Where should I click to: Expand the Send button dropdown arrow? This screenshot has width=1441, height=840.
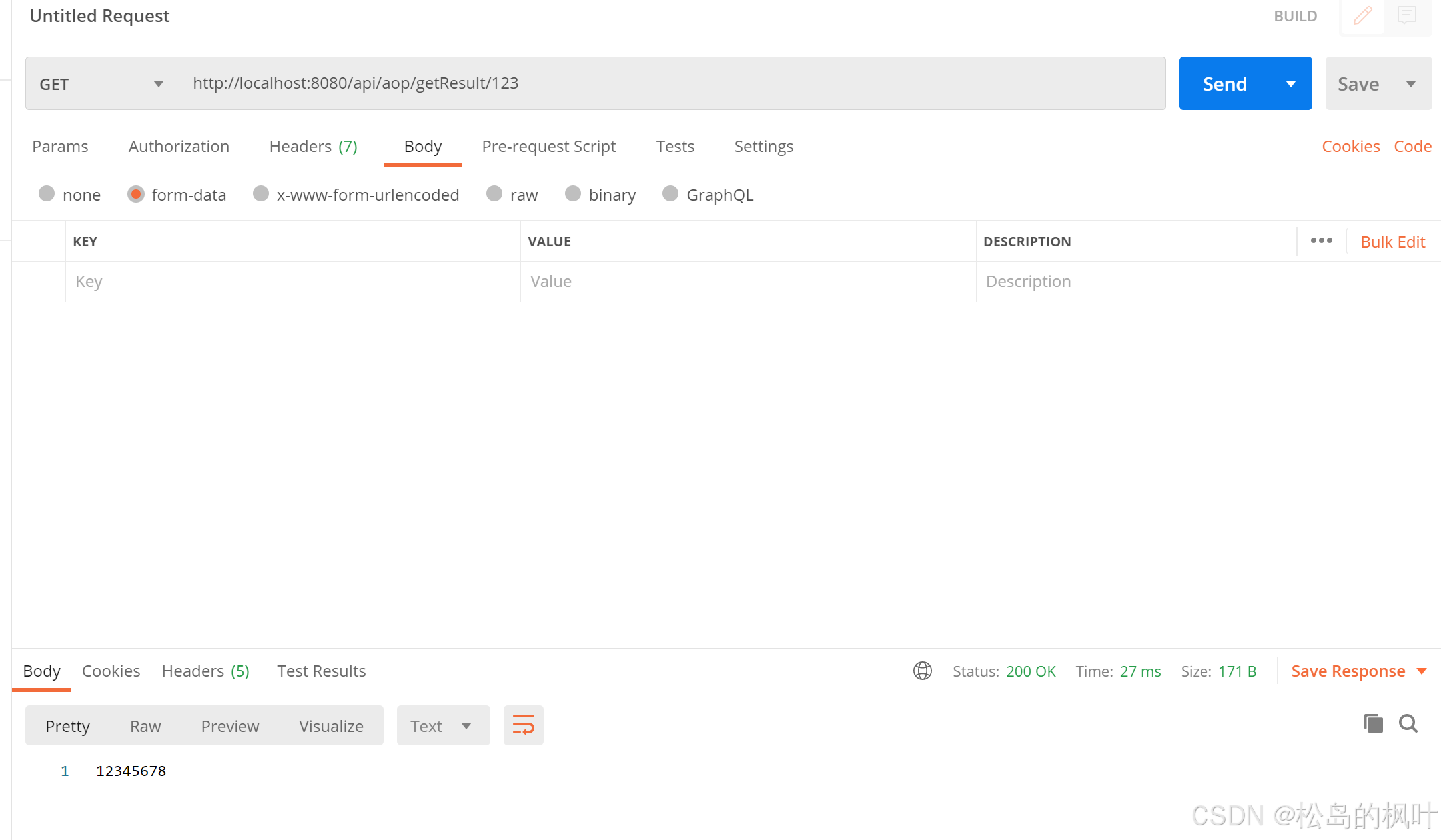point(1291,84)
